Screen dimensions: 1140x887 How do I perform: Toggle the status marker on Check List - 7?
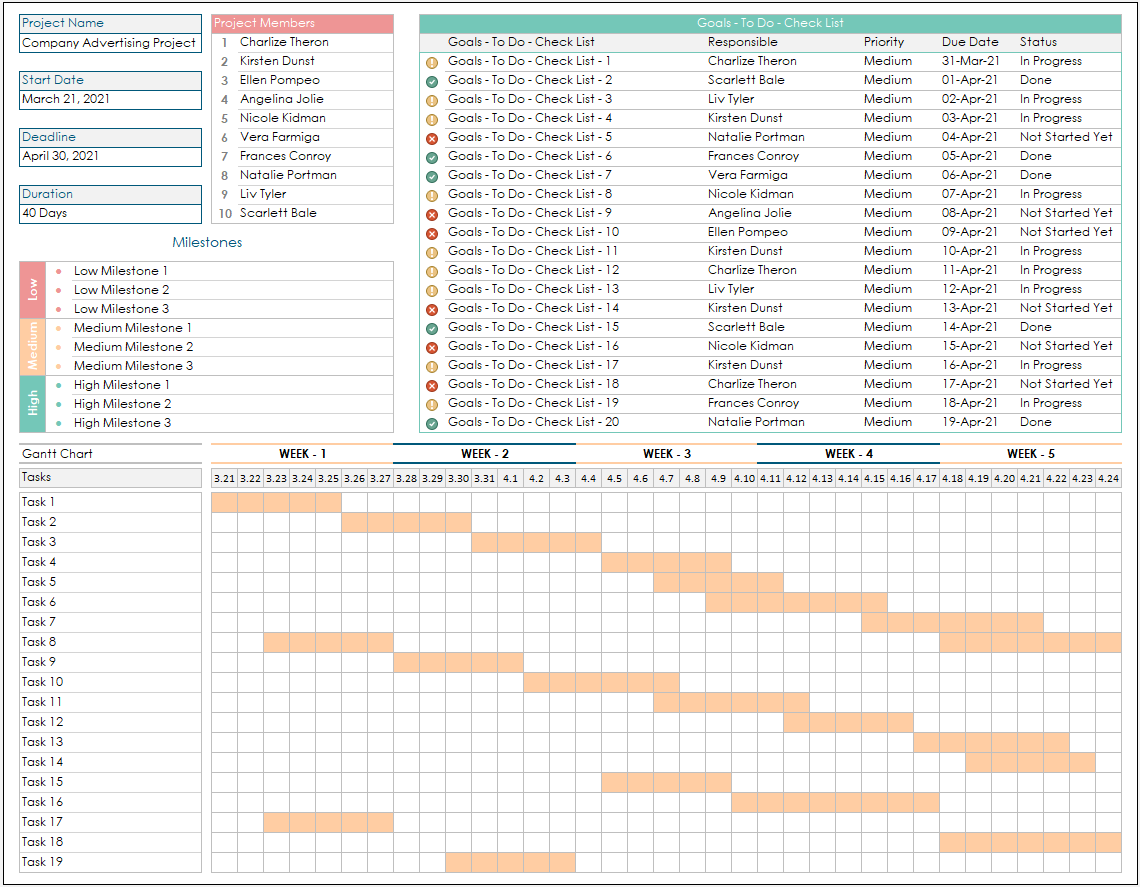[x=432, y=174]
